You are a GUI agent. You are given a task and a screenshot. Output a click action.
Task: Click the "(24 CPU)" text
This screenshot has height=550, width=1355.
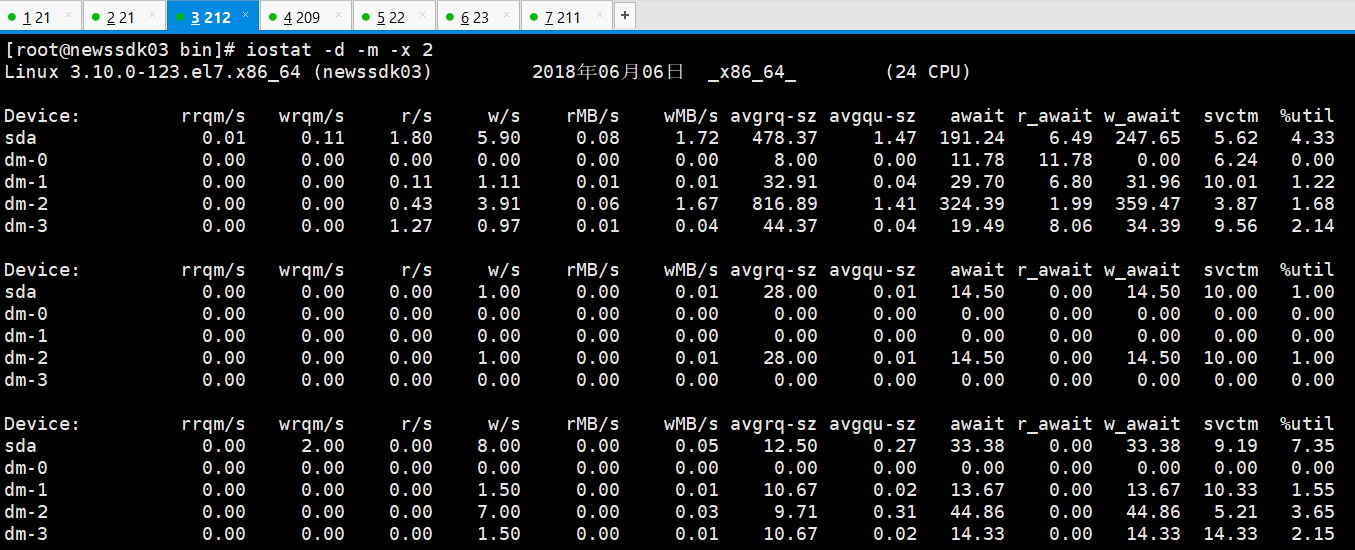(928, 72)
